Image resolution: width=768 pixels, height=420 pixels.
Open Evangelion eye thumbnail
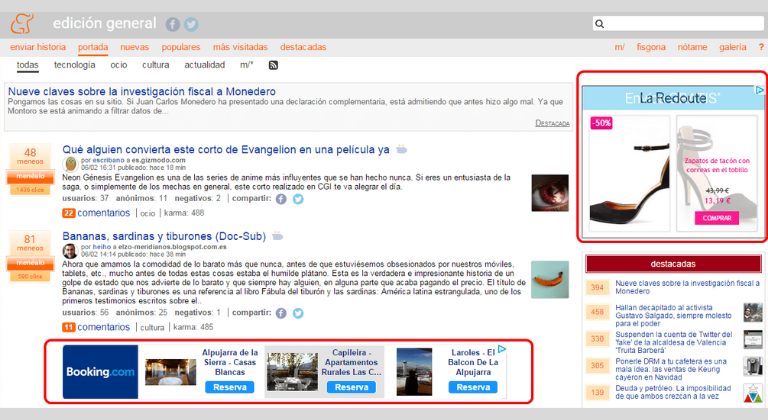coord(550,193)
